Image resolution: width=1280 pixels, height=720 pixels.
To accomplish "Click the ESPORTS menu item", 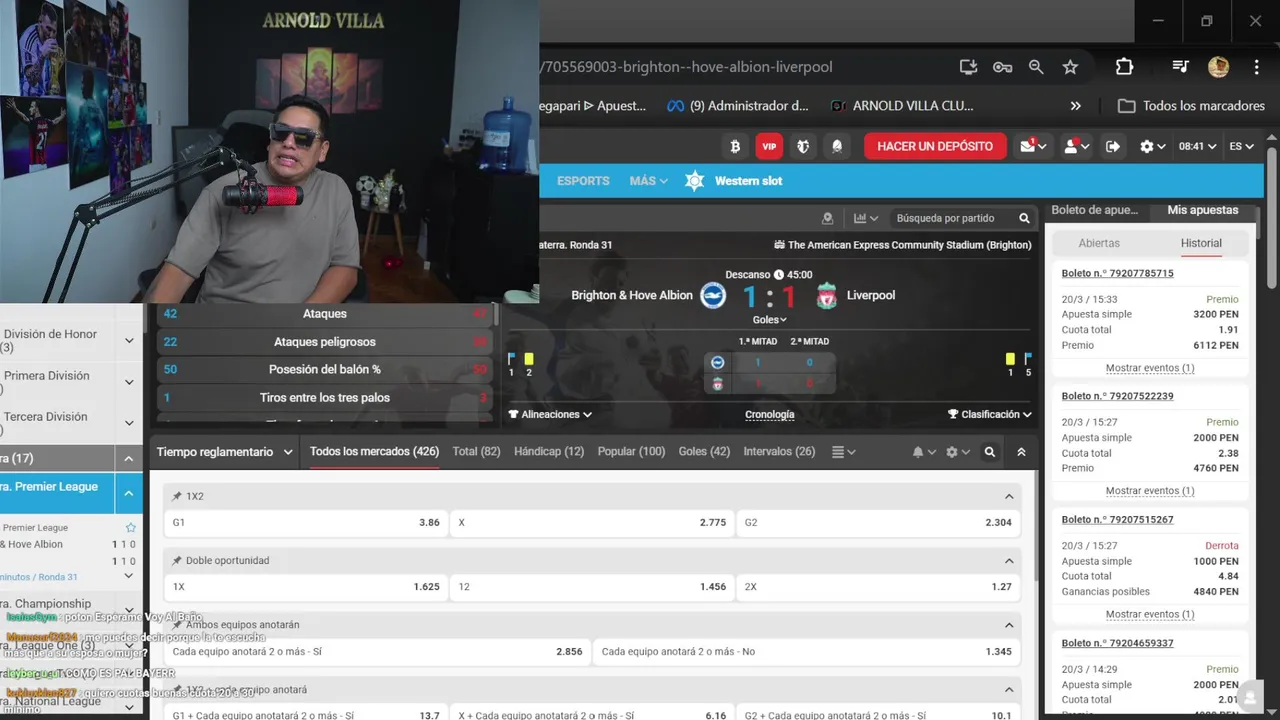I will click(583, 181).
